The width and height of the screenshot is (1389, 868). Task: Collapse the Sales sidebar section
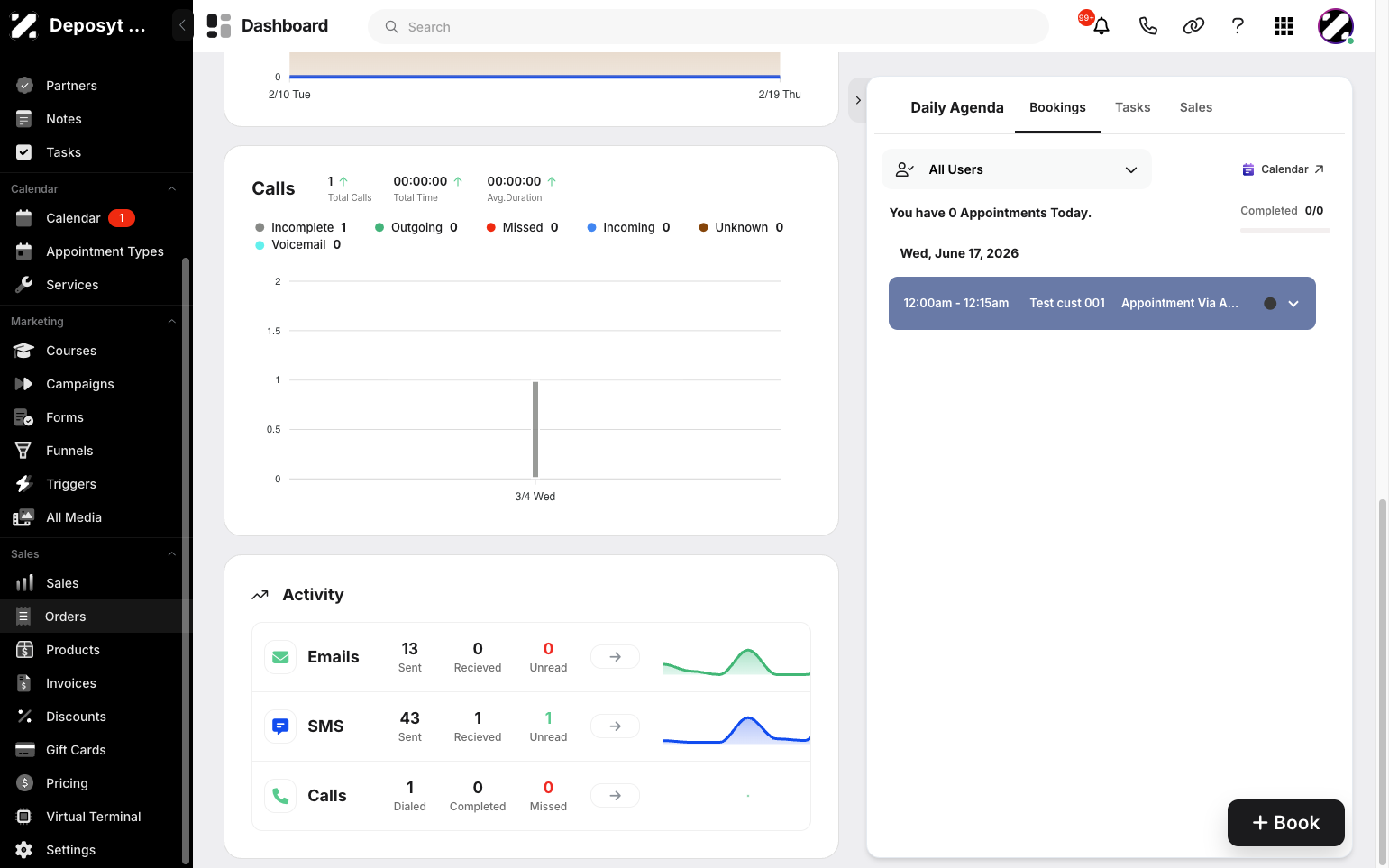tap(172, 554)
